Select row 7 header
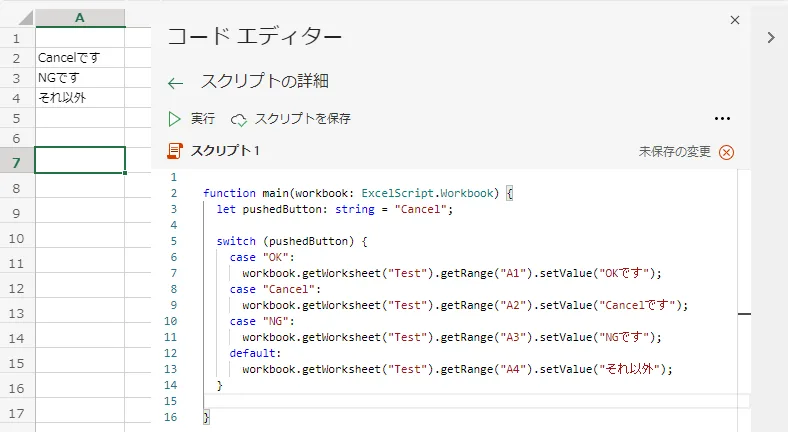 click(x=16, y=162)
